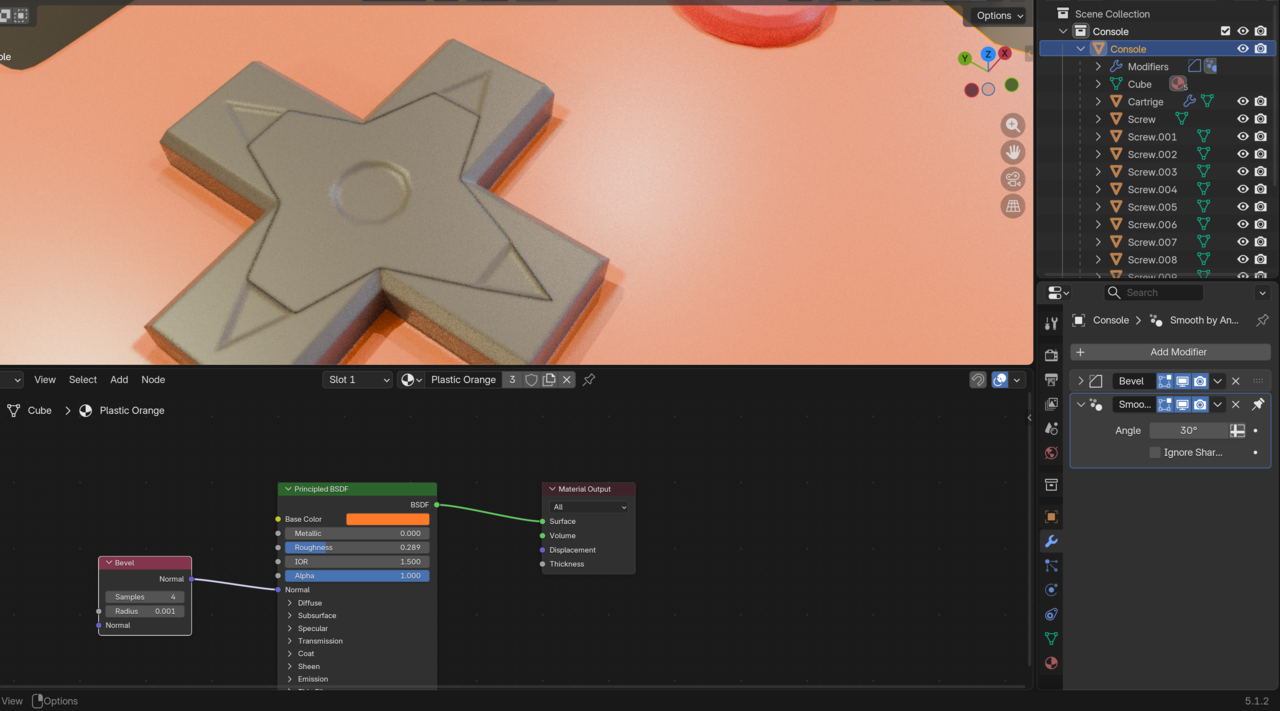
Task: Click the Add Modifier button
Action: (1170, 352)
